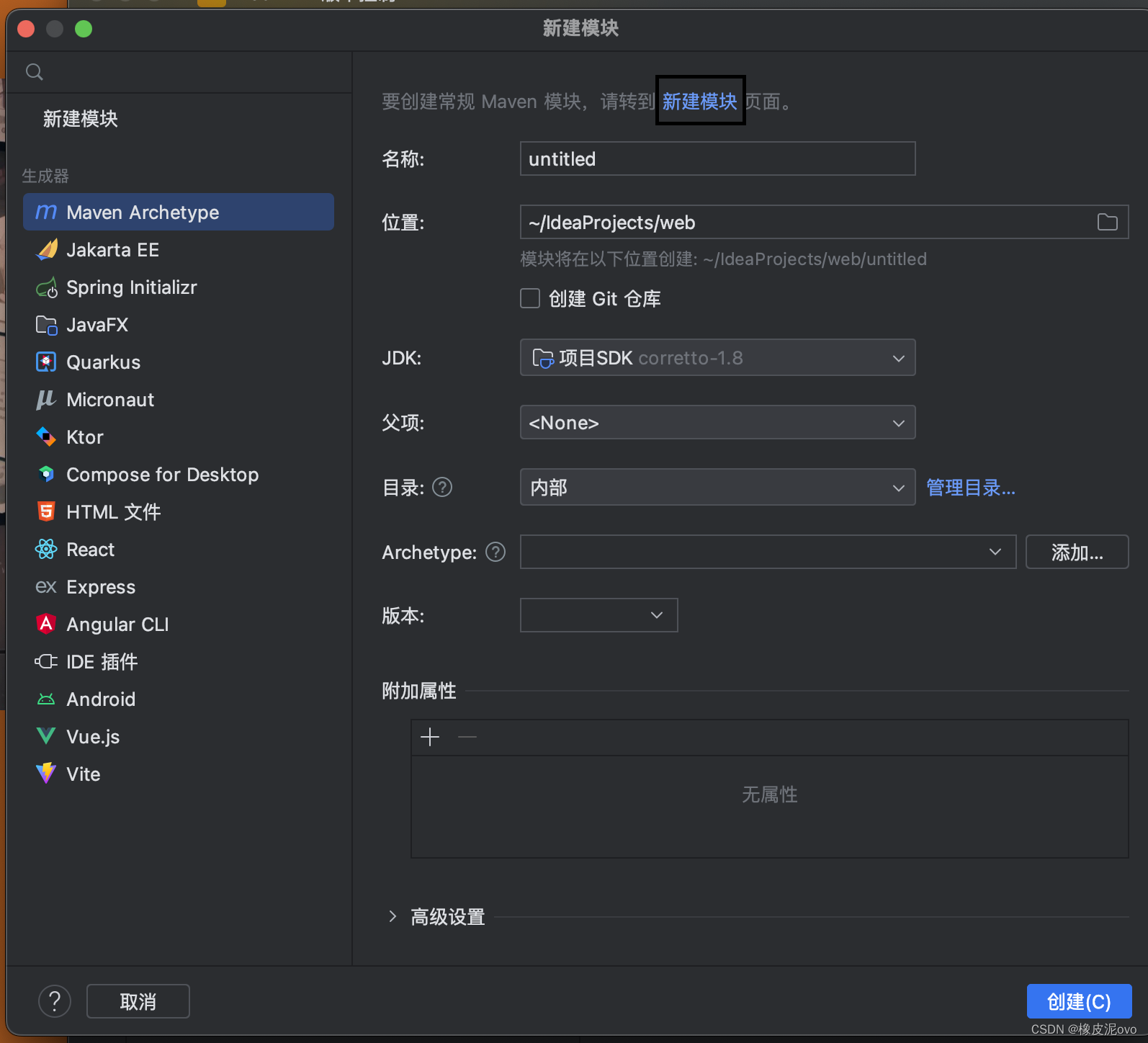Open the JDK 项目SDK dropdown
The height and width of the screenshot is (1043, 1148).
717,357
